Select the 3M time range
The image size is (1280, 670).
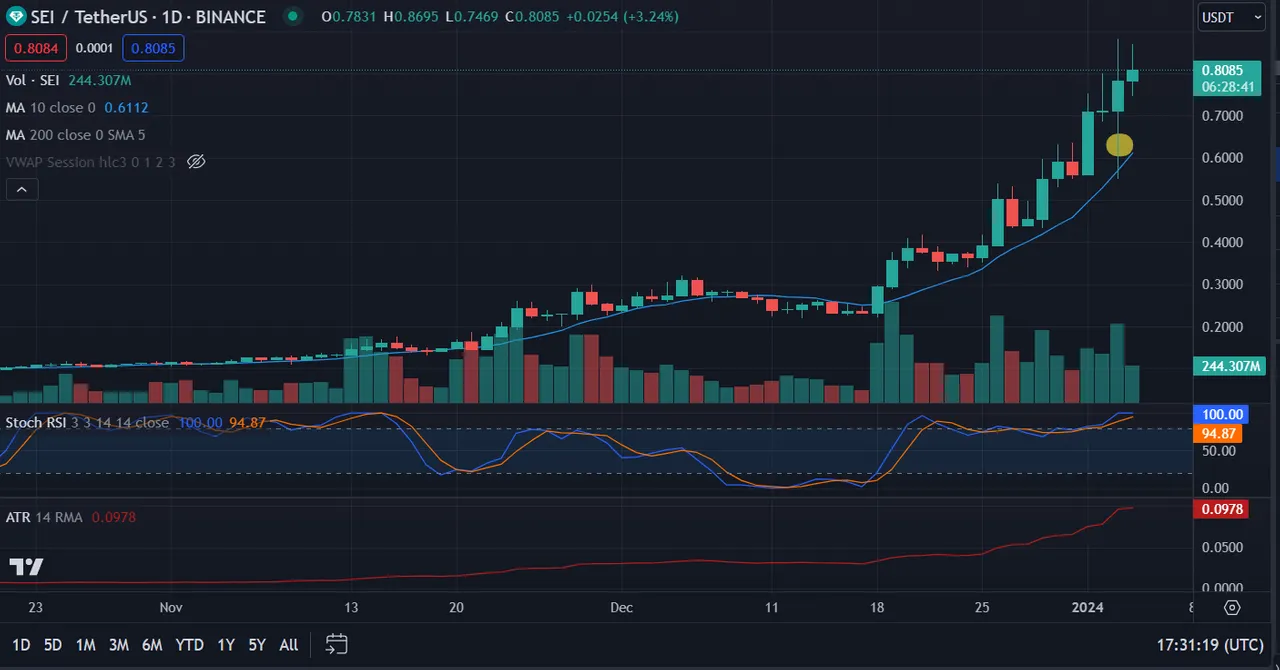pyautogui.click(x=118, y=645)
